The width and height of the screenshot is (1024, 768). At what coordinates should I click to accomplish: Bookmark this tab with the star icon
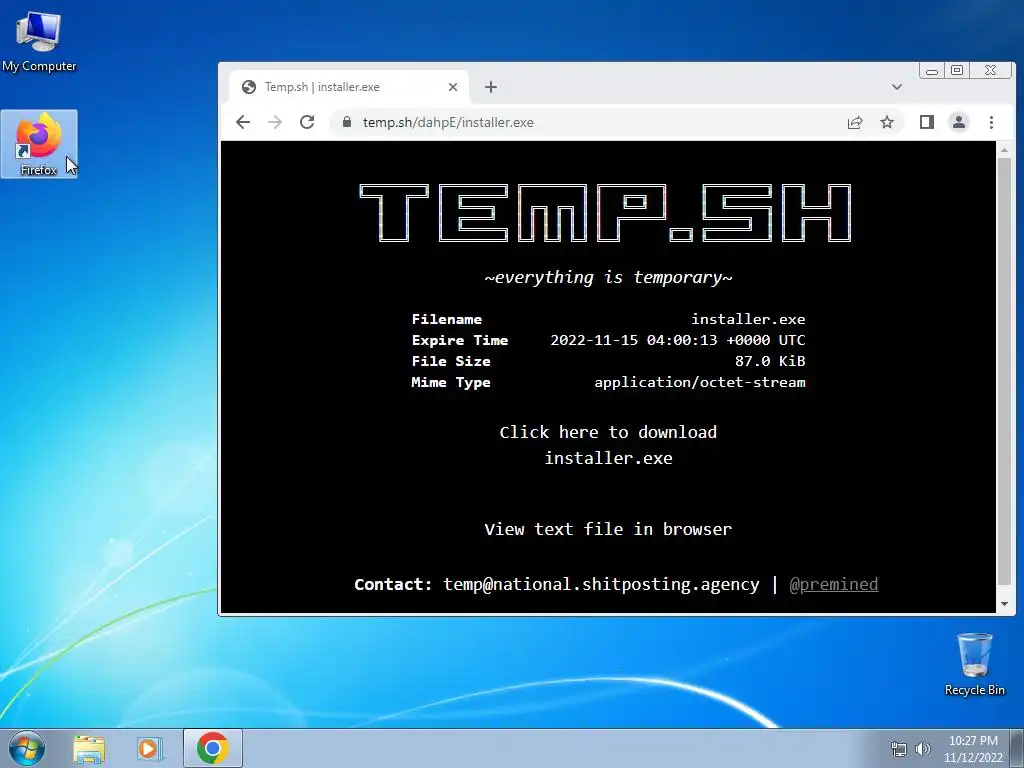tap(887, 122)
